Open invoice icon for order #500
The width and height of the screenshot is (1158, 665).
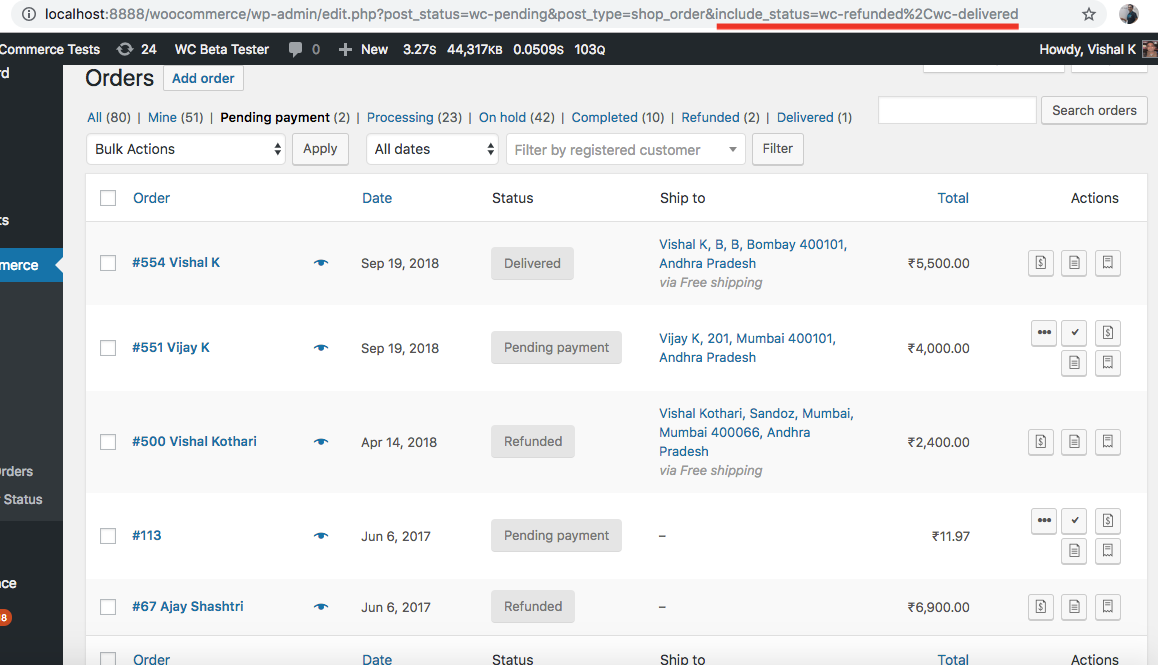coord(1041,442)
